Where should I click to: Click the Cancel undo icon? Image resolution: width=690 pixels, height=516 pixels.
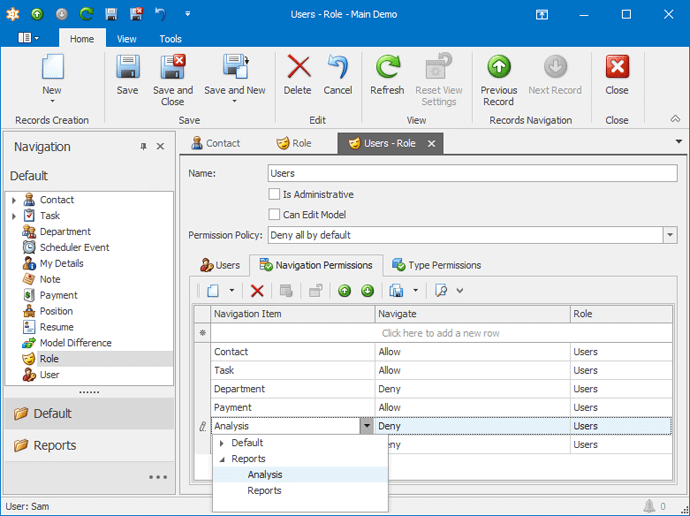[338, 69]
